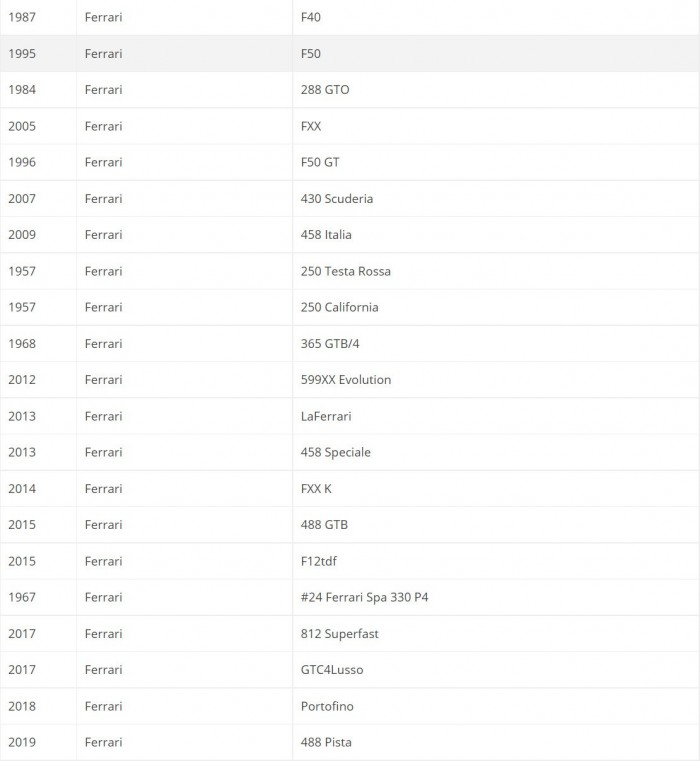
Task: Select the 250 Testa Rossa entry
Action: (346, 271)
